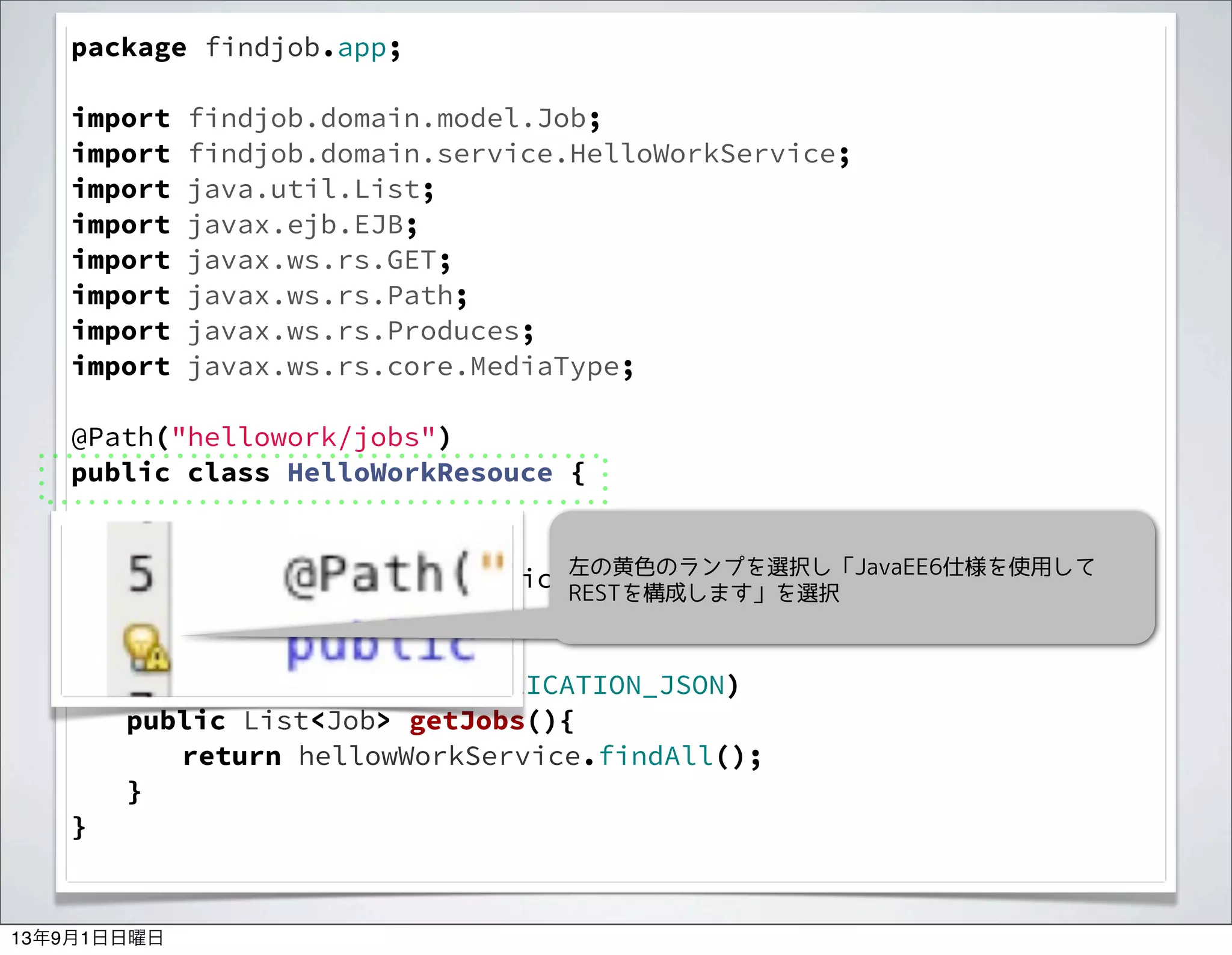The height and width of the screenshot is (955, 1232).
Task: Click line number 5 in the gutter
Action: coord(141,573)
